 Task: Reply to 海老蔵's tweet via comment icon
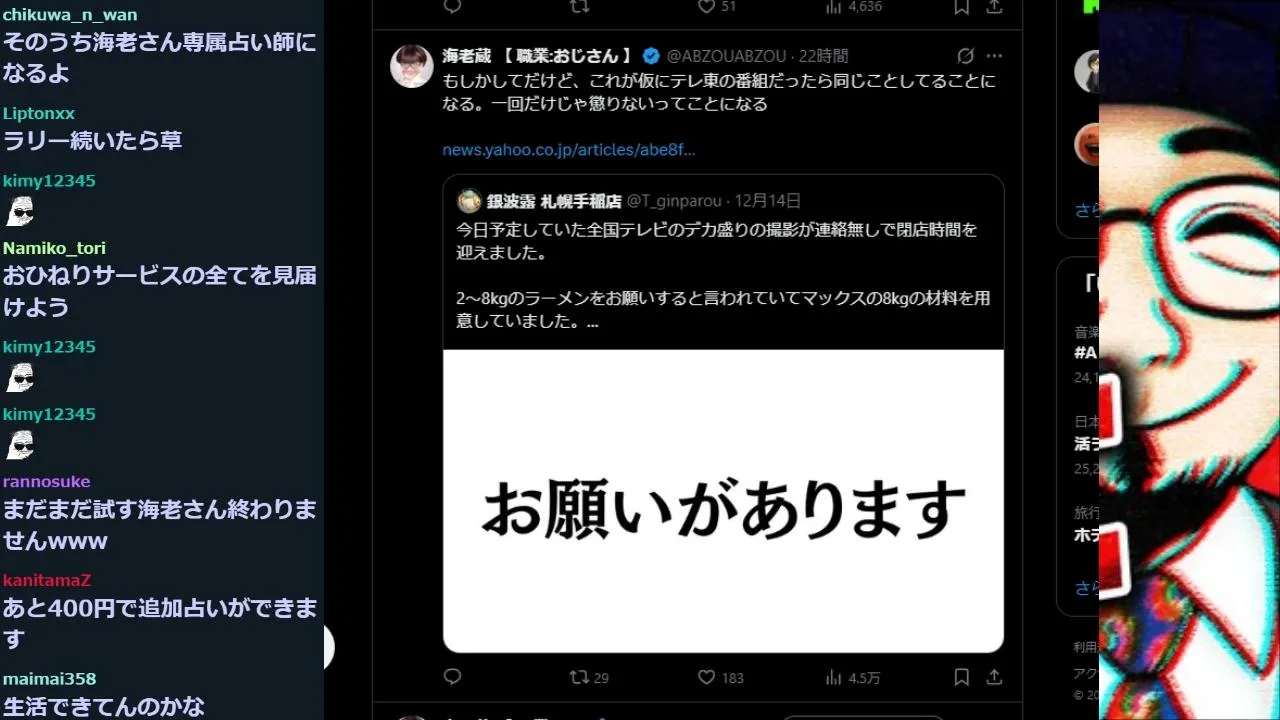(x=452, y=677)
